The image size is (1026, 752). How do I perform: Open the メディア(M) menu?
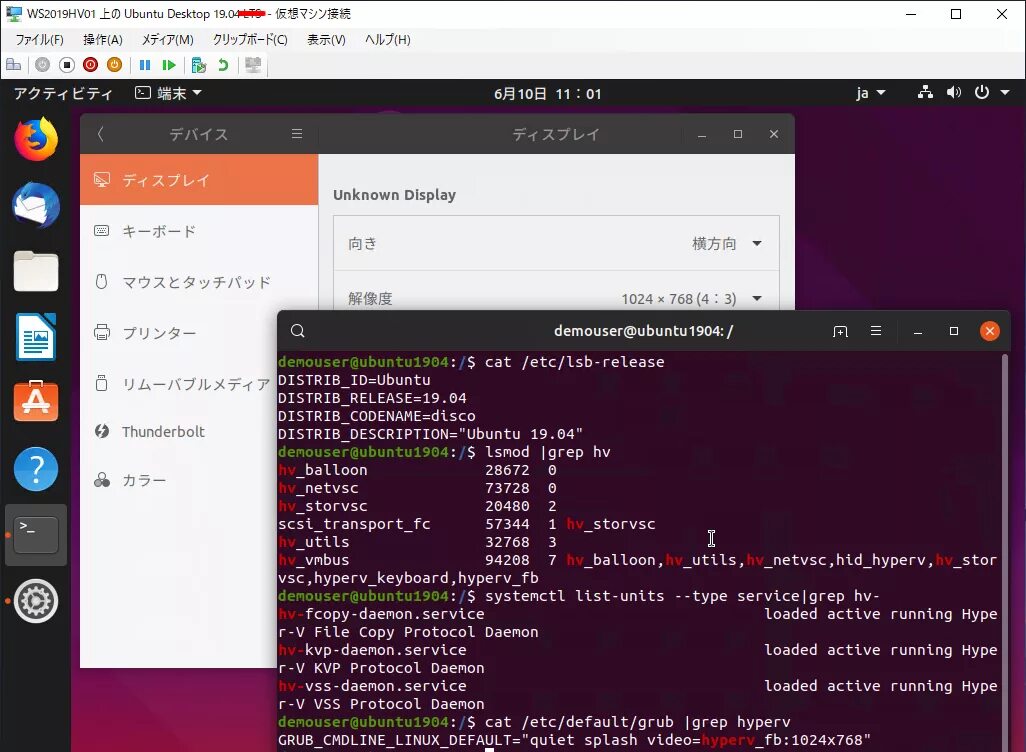pyautogui.click(x=168, y=40)
